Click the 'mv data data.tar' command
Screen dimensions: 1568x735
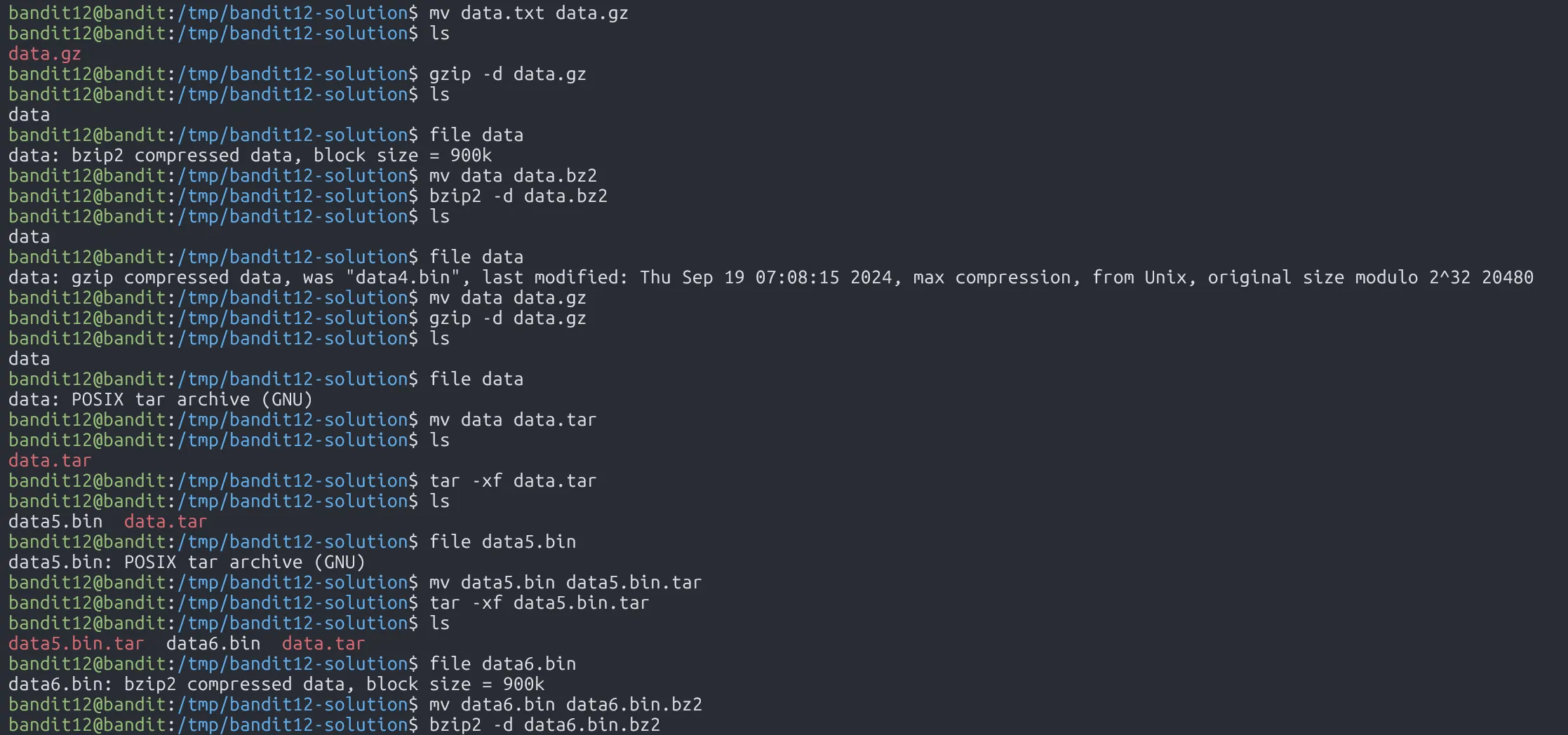point(513,420)
